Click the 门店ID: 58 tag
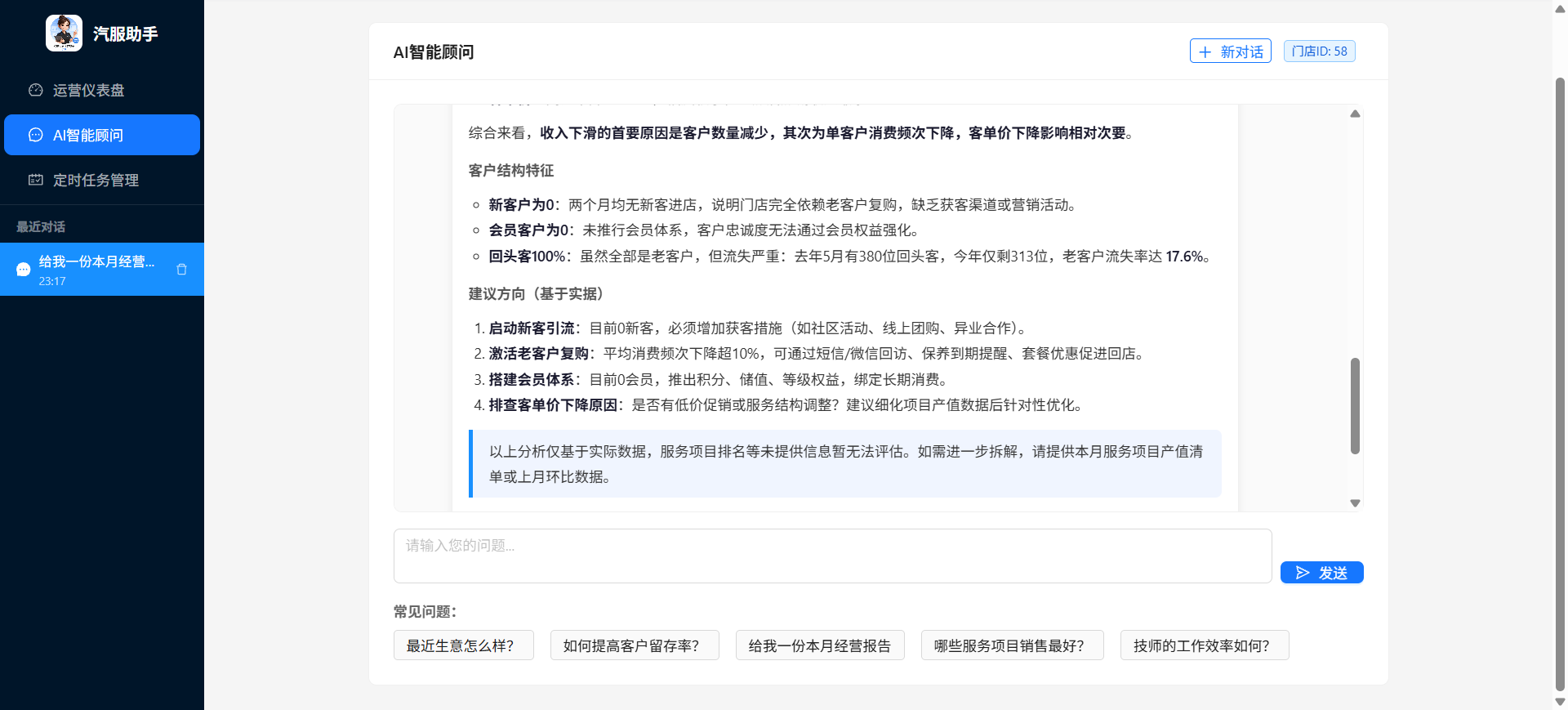 (x=1319, y=51)
